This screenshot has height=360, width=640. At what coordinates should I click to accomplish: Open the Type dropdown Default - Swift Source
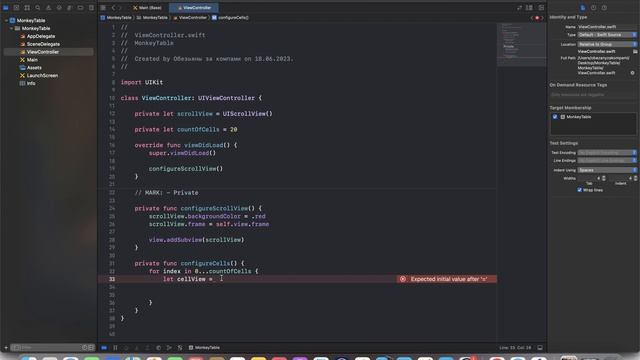pos(607,35)
